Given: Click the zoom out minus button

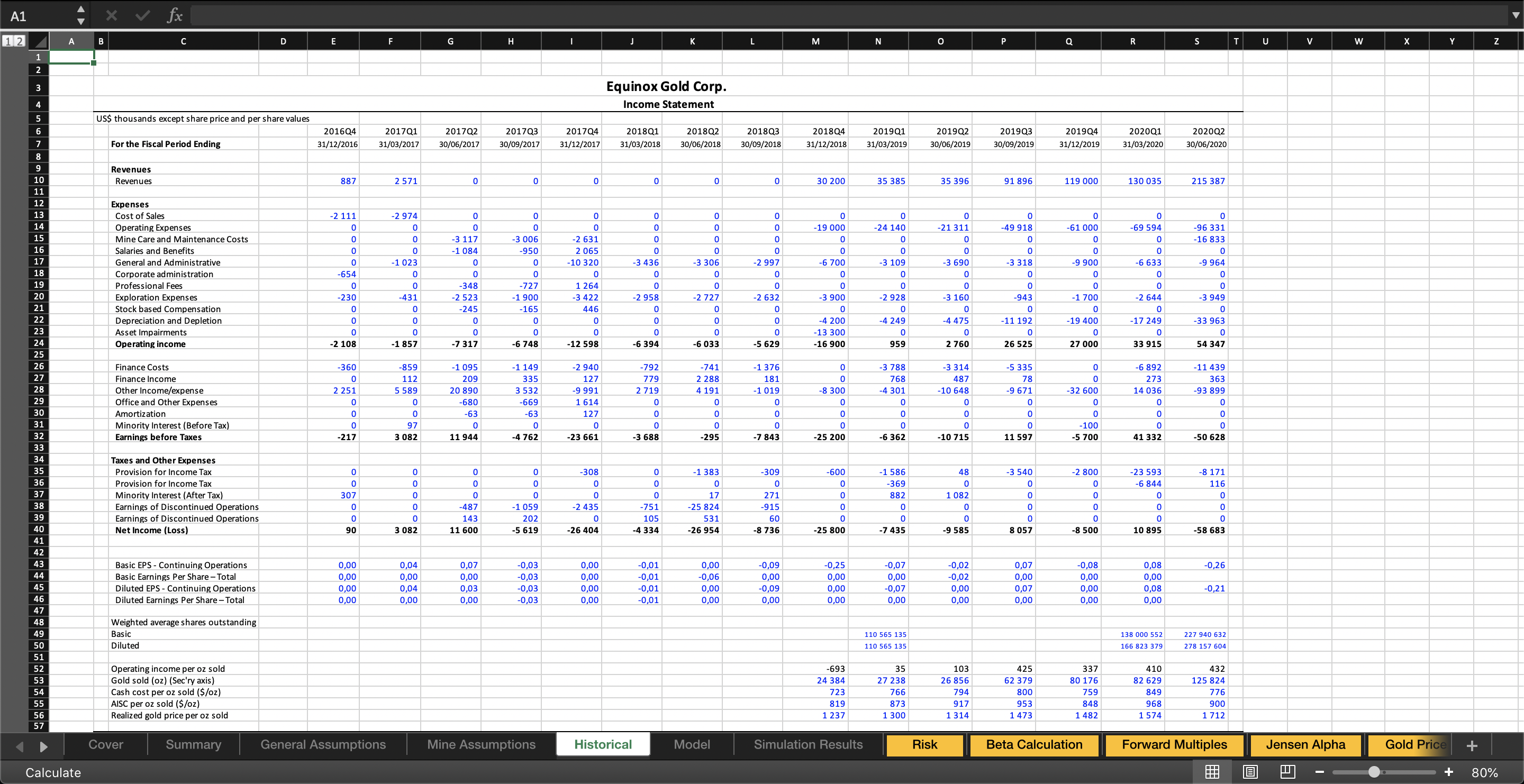Looking at the screenshot, I should pos(1319,772).
